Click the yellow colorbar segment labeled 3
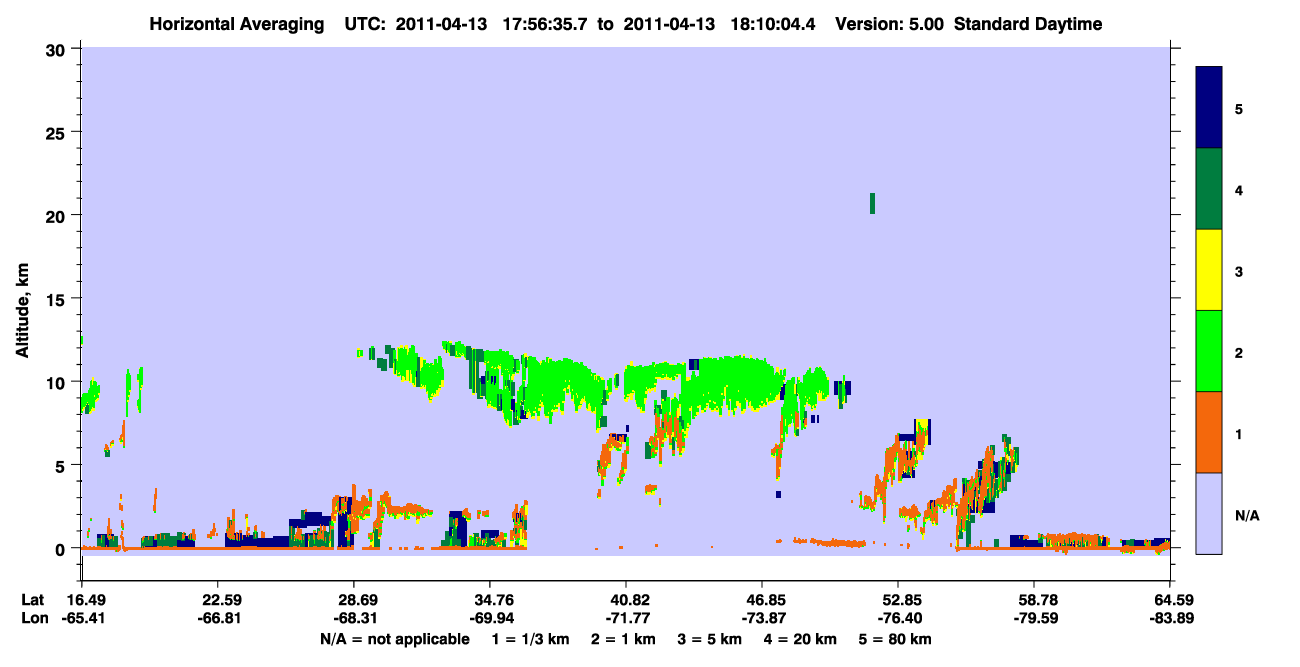Image resolution: width=1300 pixels, height=667 pixels. coord(1209,270)
